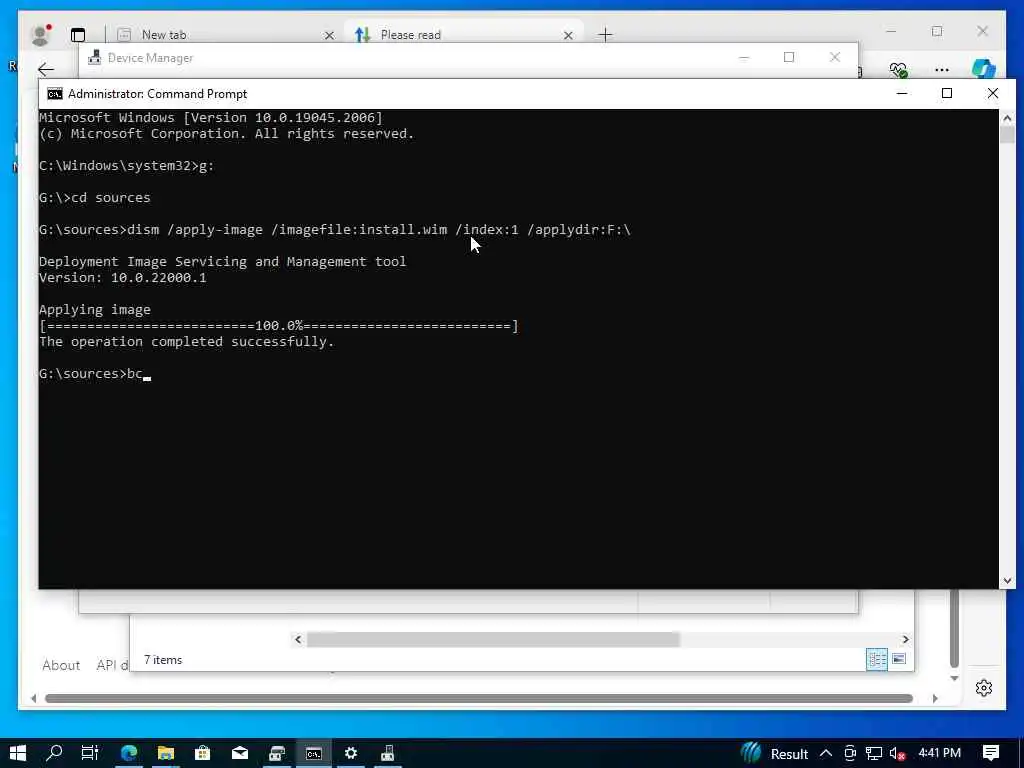Viewport: 1024px width, 768px height.
Task: Open Microsoft Store from the taskbar
Action: [202, 753]
